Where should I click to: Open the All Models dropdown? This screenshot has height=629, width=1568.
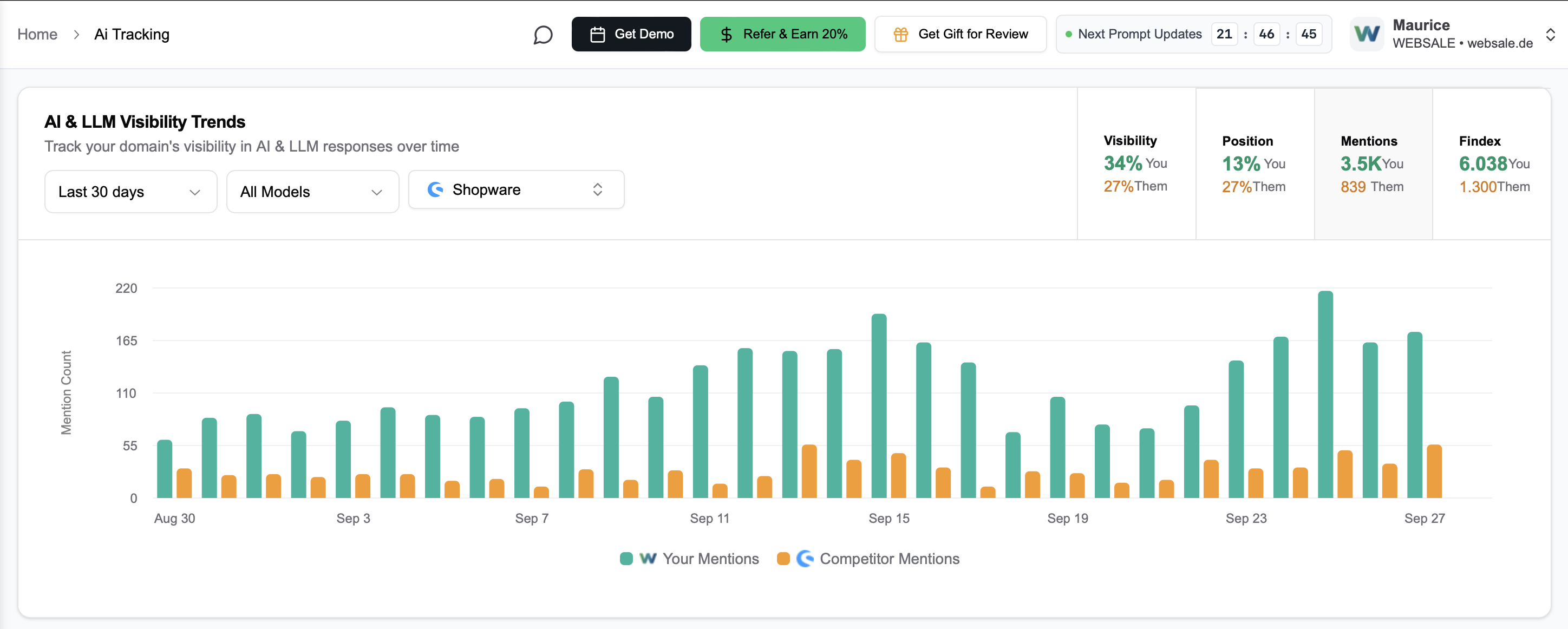[x=312, y=192]
